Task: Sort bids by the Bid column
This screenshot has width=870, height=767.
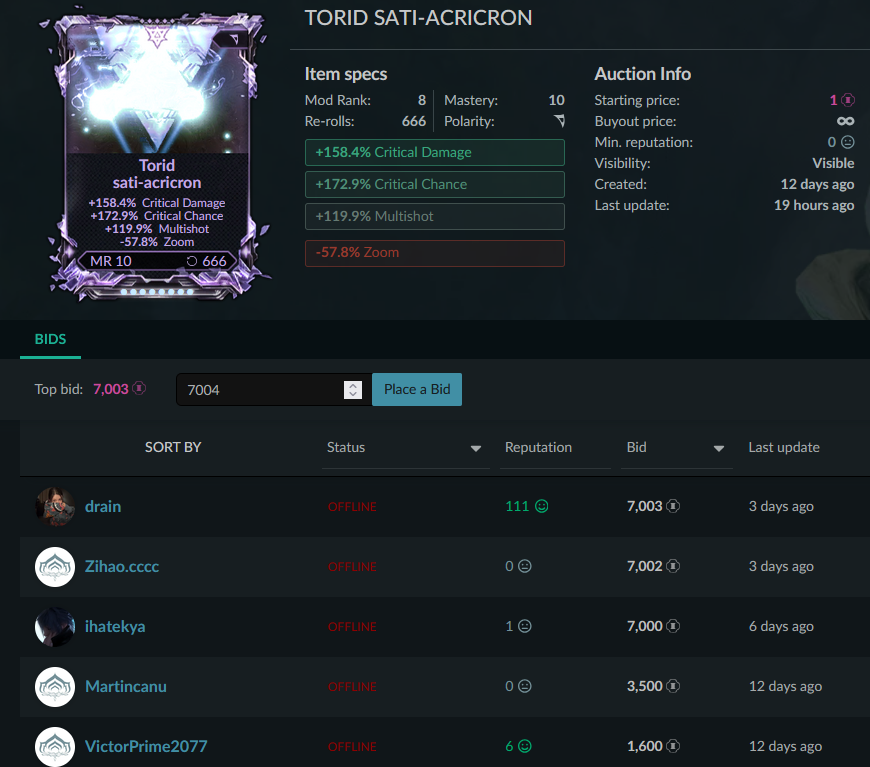Action: tap(676, 447)
